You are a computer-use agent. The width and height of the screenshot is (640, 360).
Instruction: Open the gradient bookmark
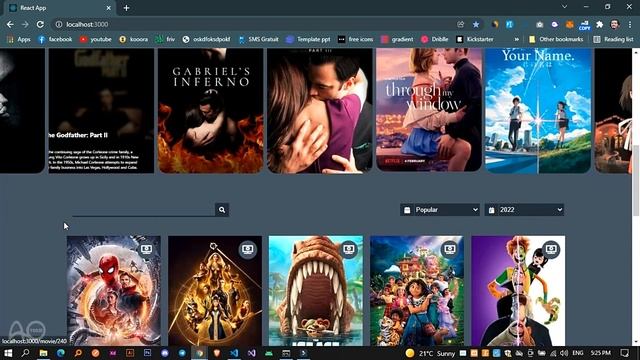(x=397, y=39)
